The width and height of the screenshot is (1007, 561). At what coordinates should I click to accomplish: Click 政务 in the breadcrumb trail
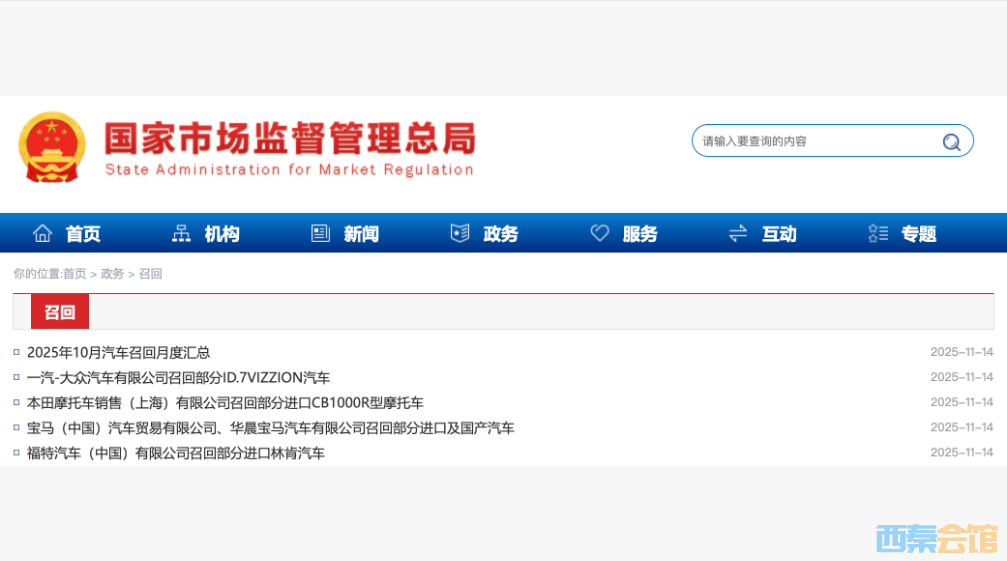(112, 274)
